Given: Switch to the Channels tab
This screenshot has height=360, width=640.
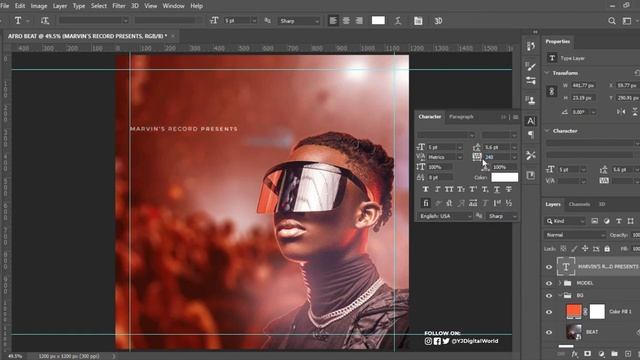Looking at the screenshot, I should [579, 204].
